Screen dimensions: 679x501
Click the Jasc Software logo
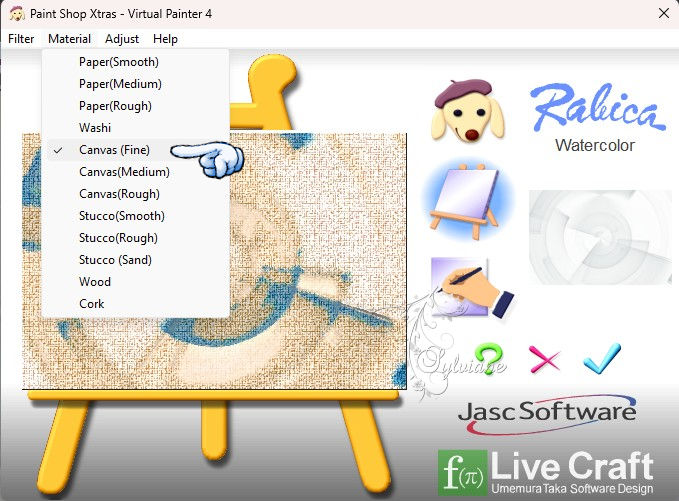click(x=547, y=414)
